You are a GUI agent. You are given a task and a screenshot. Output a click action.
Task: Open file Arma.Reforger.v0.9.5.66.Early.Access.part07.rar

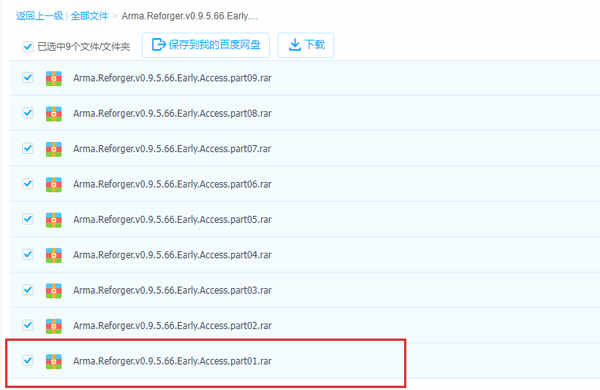[x=172, y=148]
